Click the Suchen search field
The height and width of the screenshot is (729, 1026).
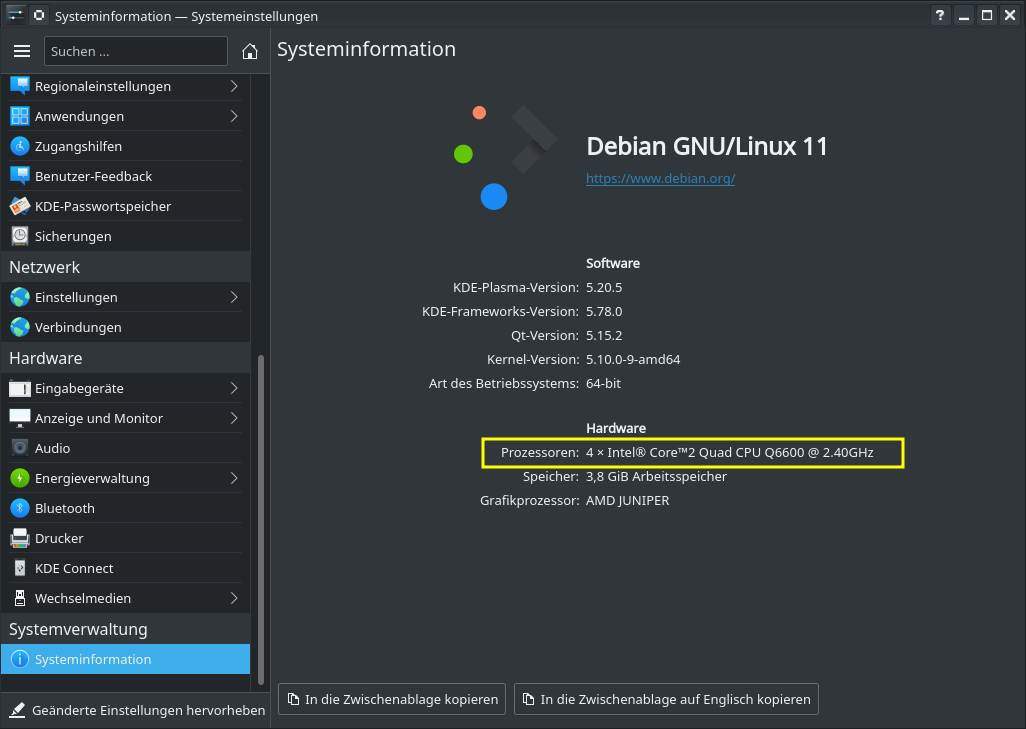[135, 51]
